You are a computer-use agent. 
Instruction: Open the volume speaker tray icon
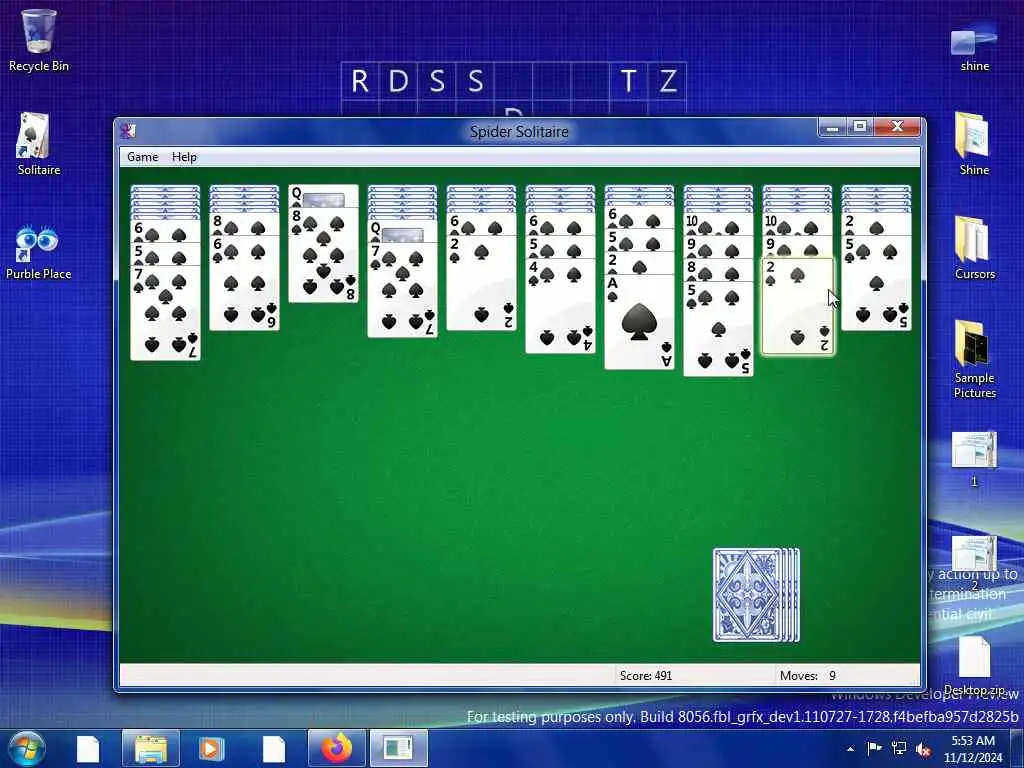(923, 749)
